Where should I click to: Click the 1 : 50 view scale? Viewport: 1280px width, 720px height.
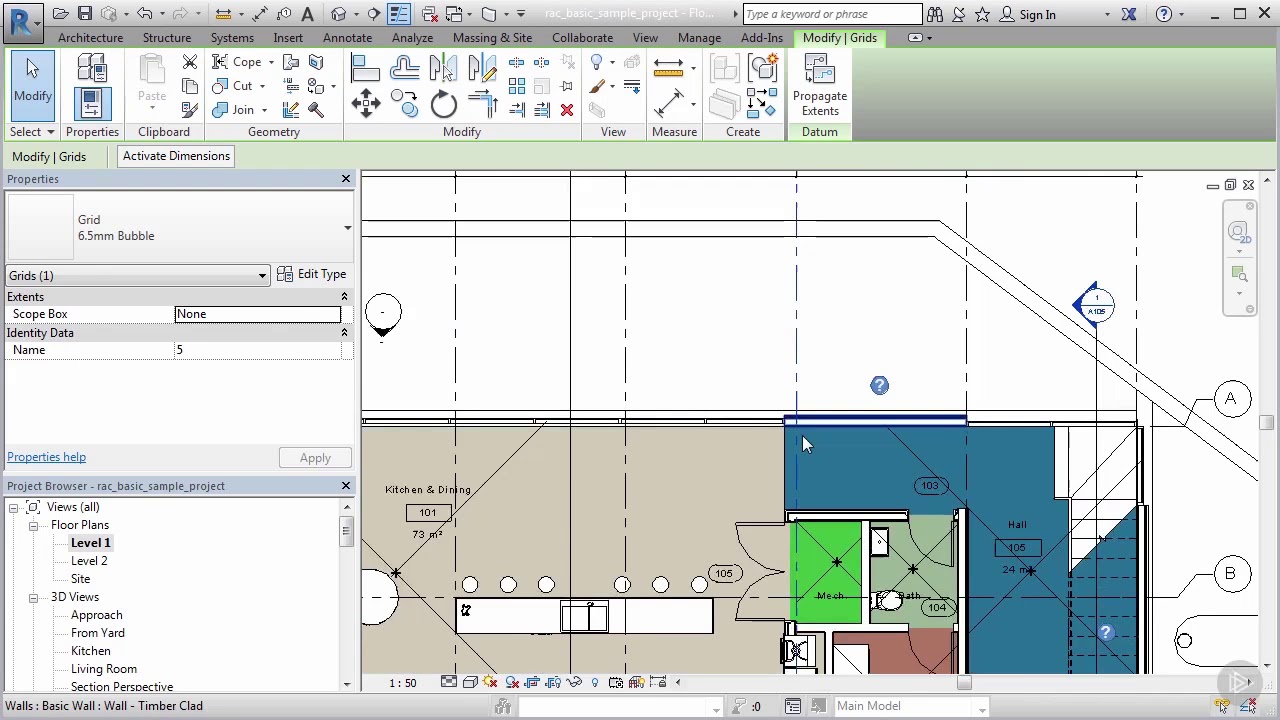(403, 683)
